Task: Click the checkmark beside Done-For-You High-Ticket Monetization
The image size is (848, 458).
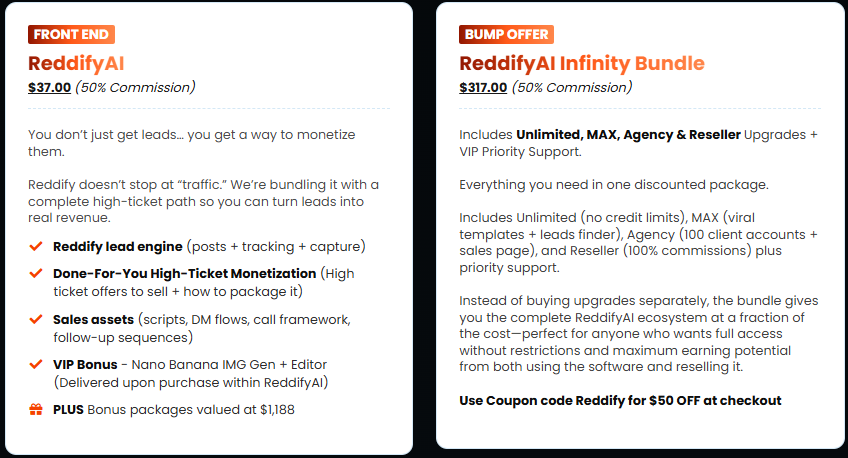Action: 35,273
